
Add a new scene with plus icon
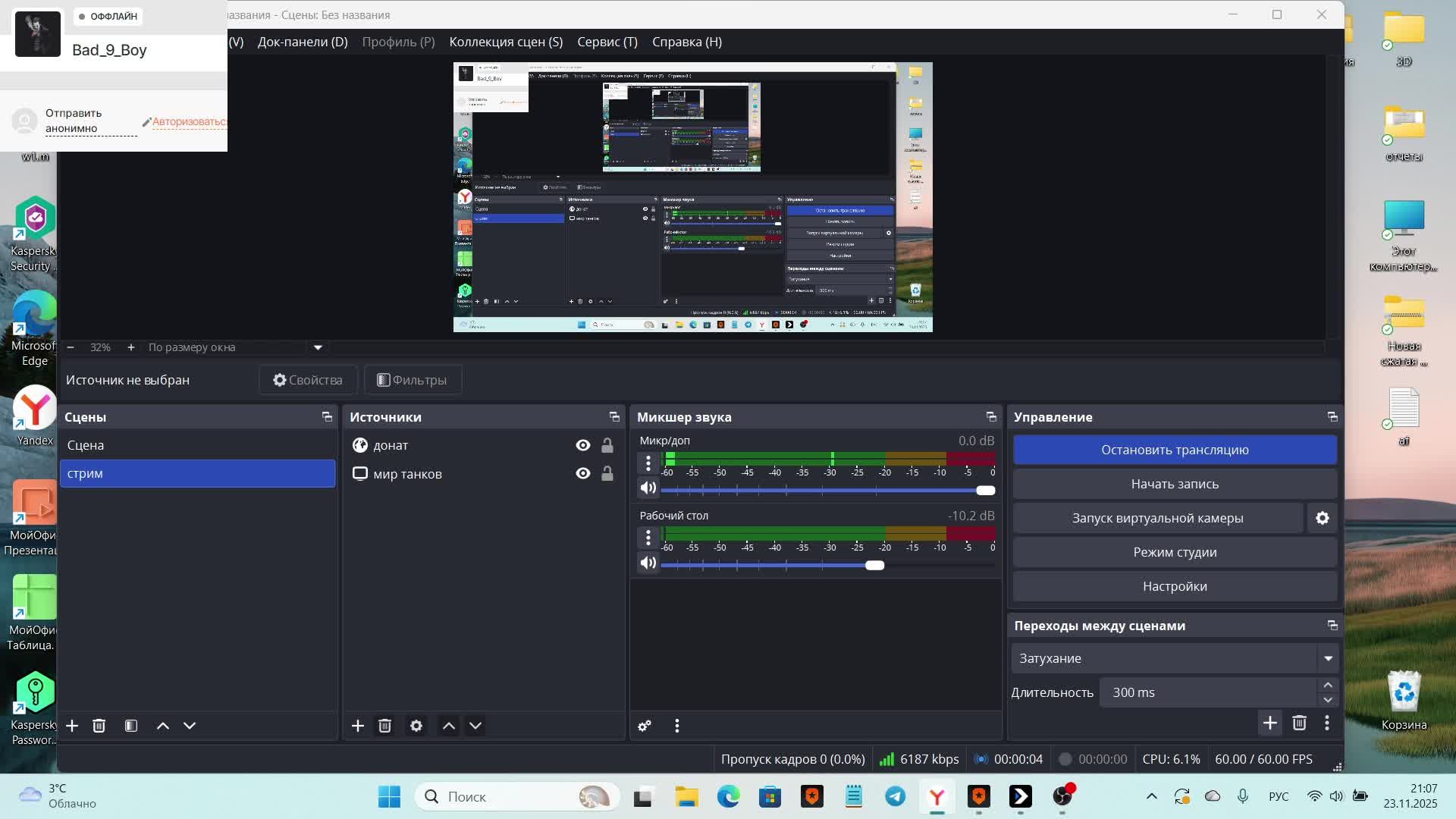[x=72, y=726]
